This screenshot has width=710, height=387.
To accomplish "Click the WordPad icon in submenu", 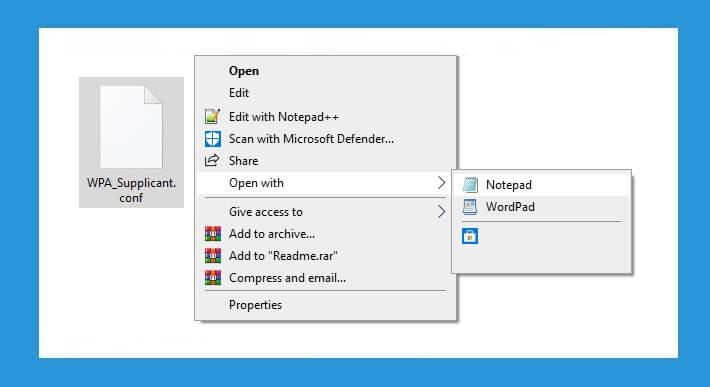I will click(x=470, y=207).
